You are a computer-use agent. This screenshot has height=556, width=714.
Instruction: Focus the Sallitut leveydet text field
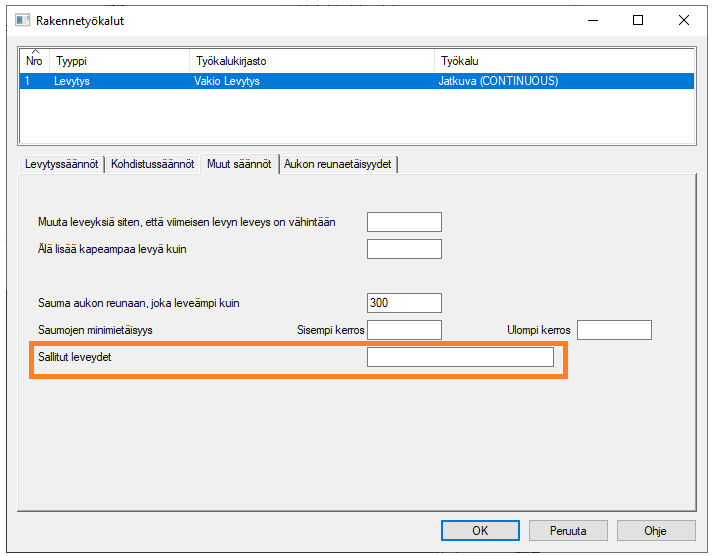point(460,358)
